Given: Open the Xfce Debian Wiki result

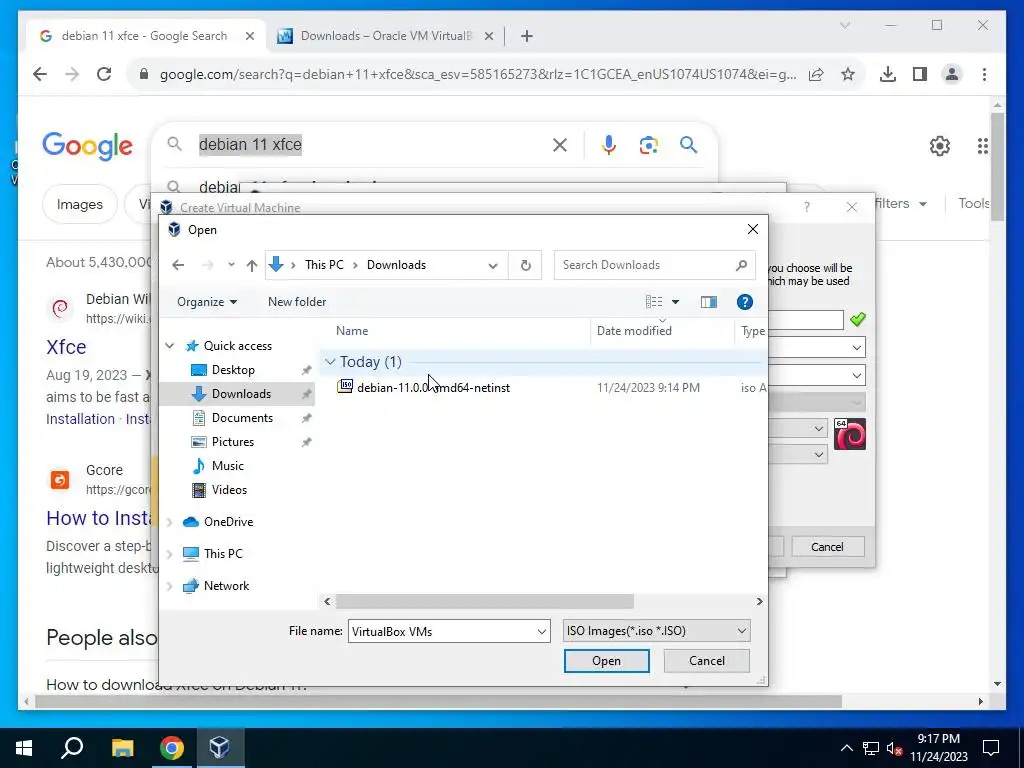Looking at the screenshot, I should pos(66,347).
